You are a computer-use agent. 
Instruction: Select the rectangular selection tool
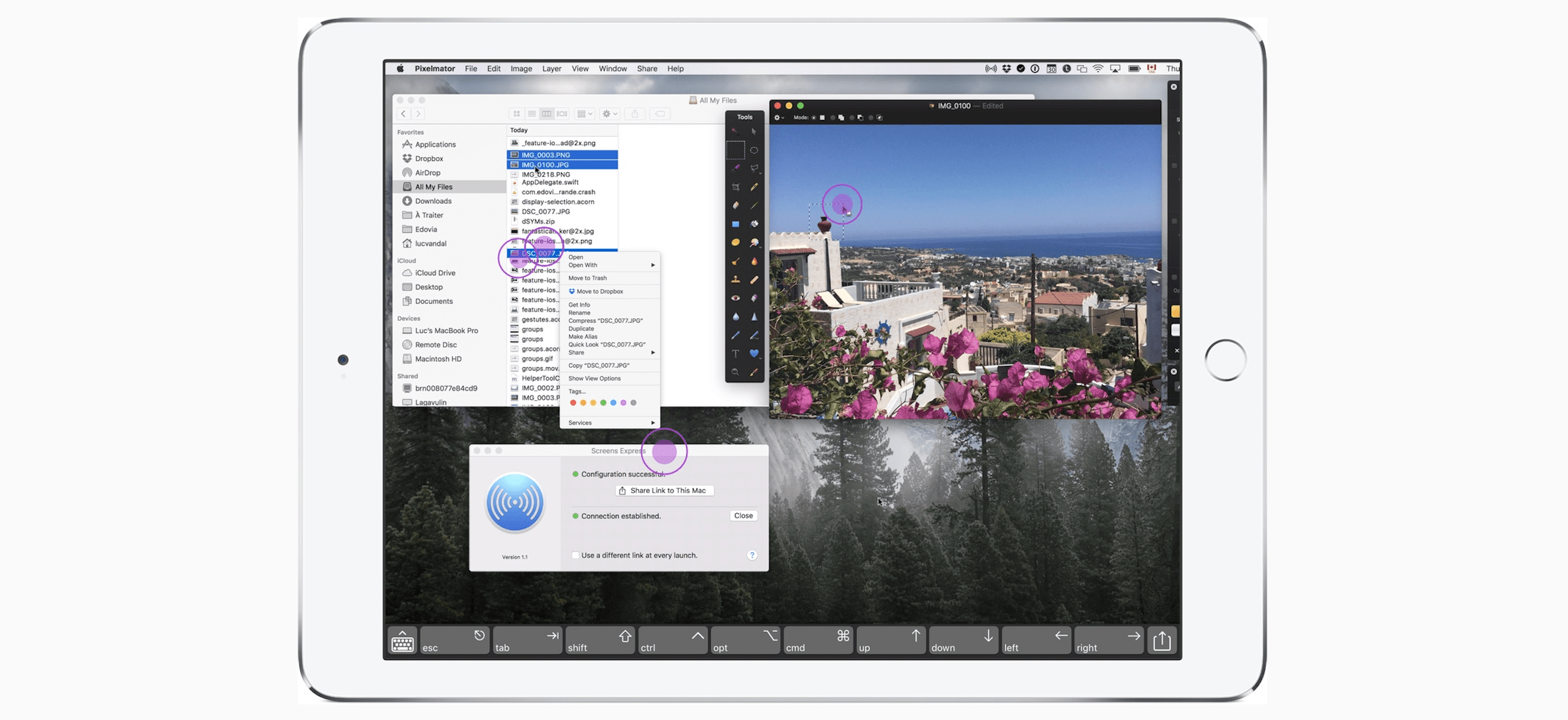735,150
